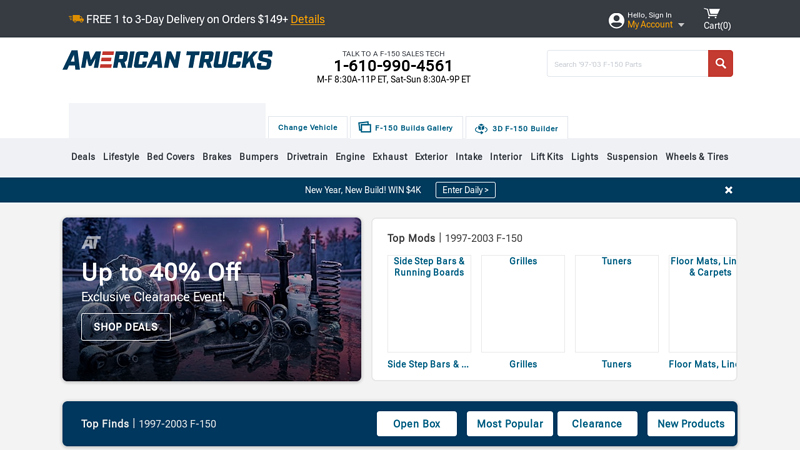The height and width of the screenshot is (450, 800).
Task: Click the Open Box button
Action: coord(417,423)
